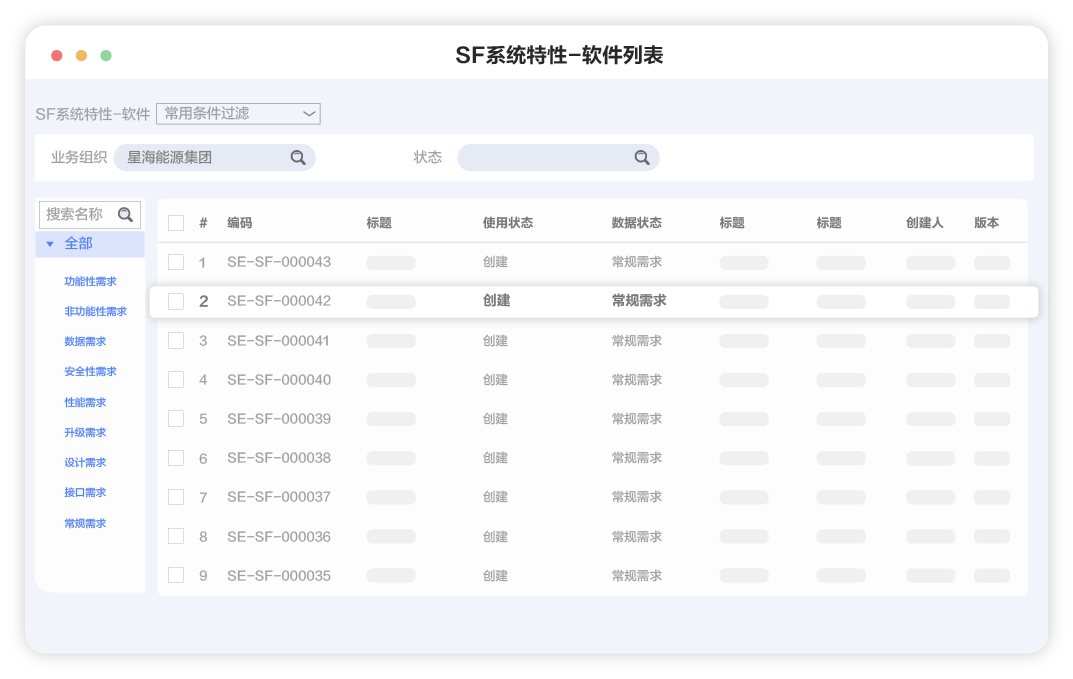Collapse the 全部 tree node
The height and width of the screenshot is (679, 1073).
coord(50,243)
